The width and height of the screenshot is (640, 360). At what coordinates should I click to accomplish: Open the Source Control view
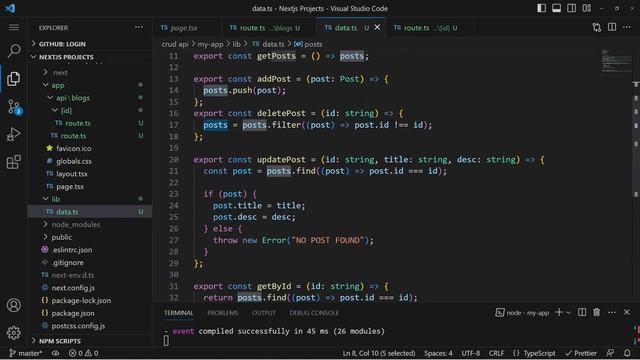[x=14, y=107]
